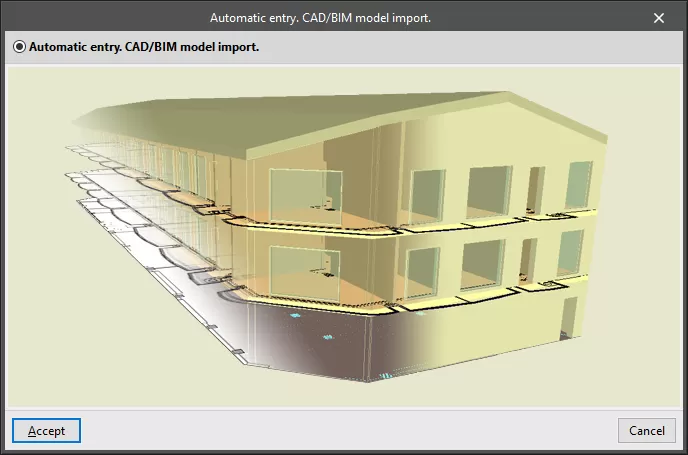Click the Accept button

click(46, 431)
